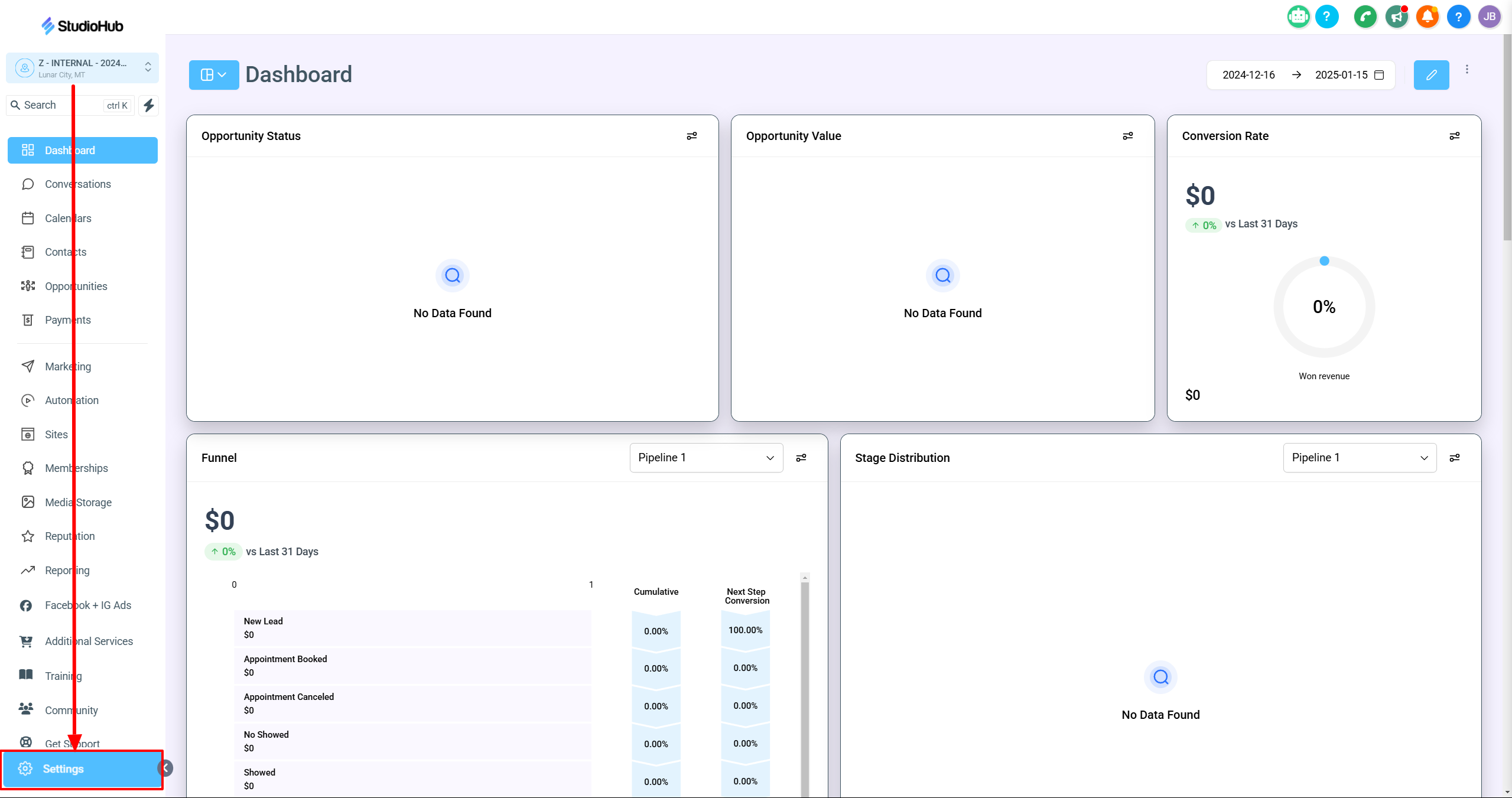Viewport: 1512px width, 798px height.
Task: Open the Z - INTERNAL account switcher
Action: point(83,68)
